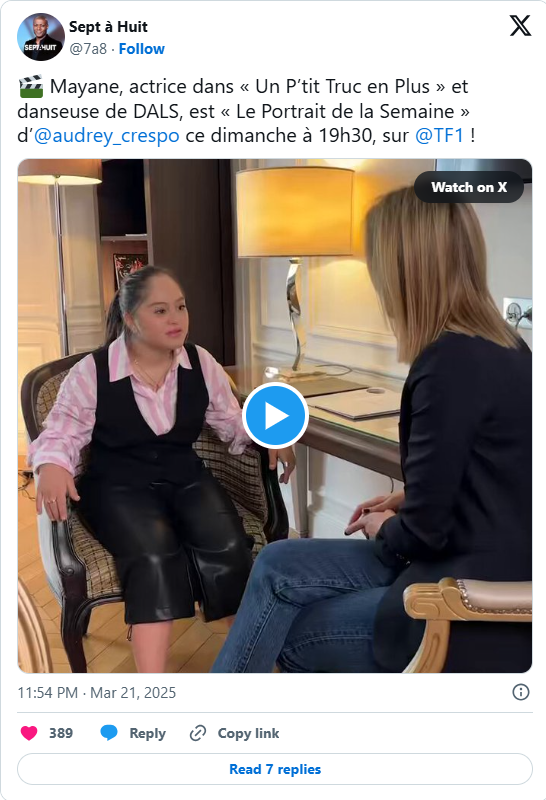Open the Sept à Huit profile avatar
This screenshot has height=800, width=546.
[x=41, y=37]
